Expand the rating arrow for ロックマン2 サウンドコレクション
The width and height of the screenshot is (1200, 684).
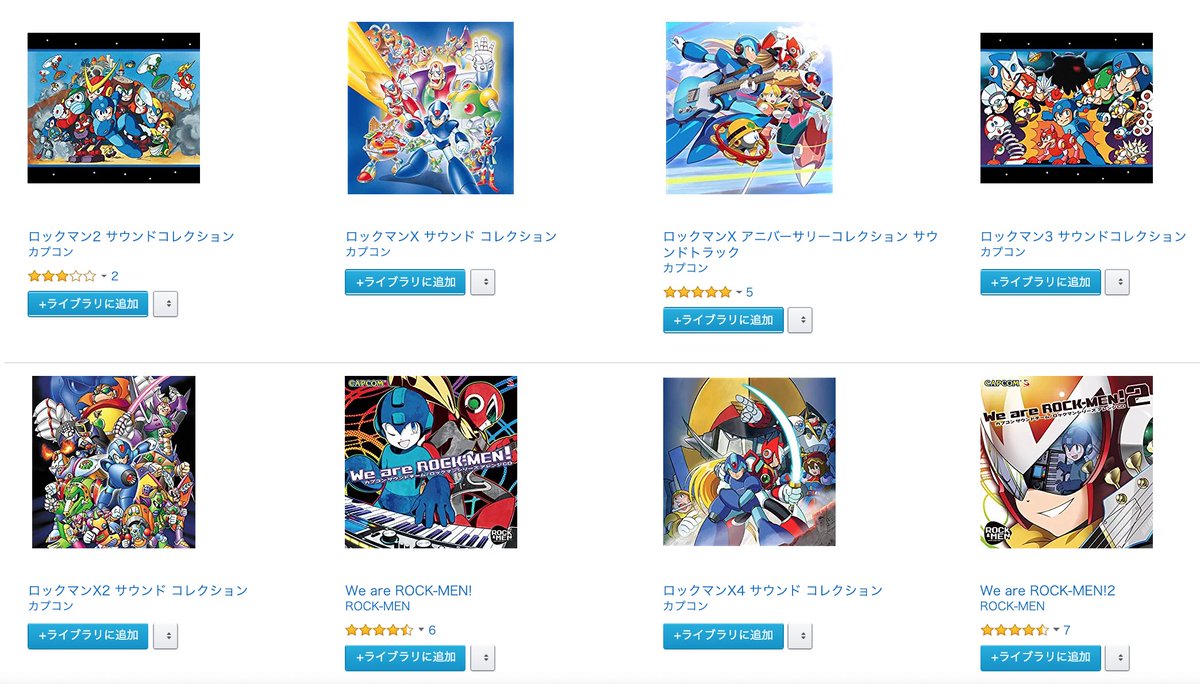(104, 276)
